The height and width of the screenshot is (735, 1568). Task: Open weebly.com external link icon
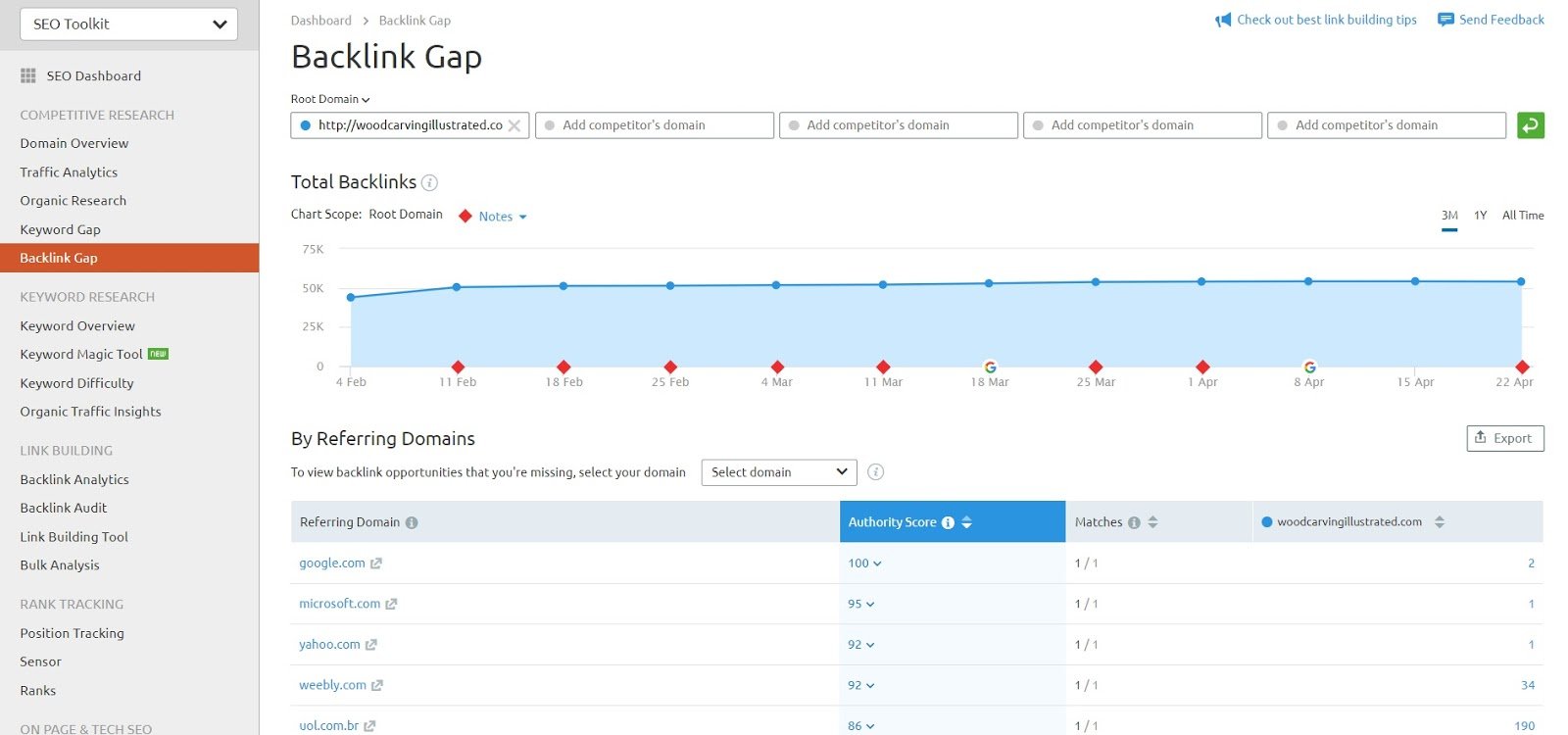click(x=377, y=686)
